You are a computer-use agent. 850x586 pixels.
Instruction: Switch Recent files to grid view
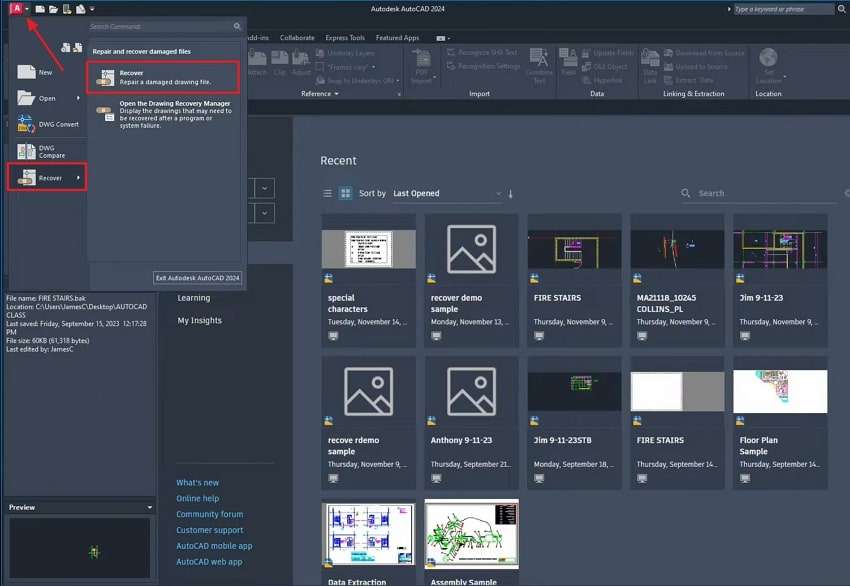(x=345, y=193)
